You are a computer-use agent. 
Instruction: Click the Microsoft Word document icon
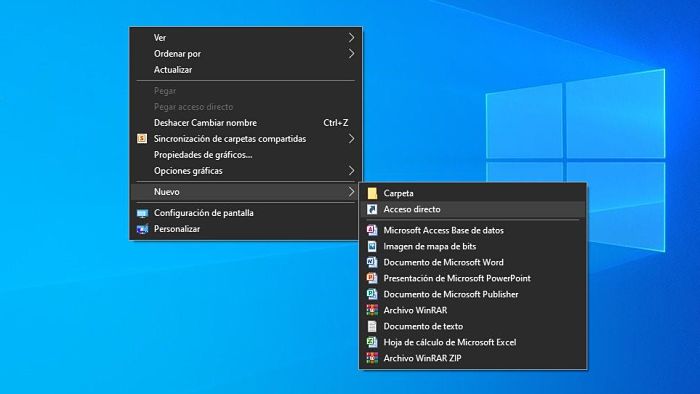coord(372,262)
